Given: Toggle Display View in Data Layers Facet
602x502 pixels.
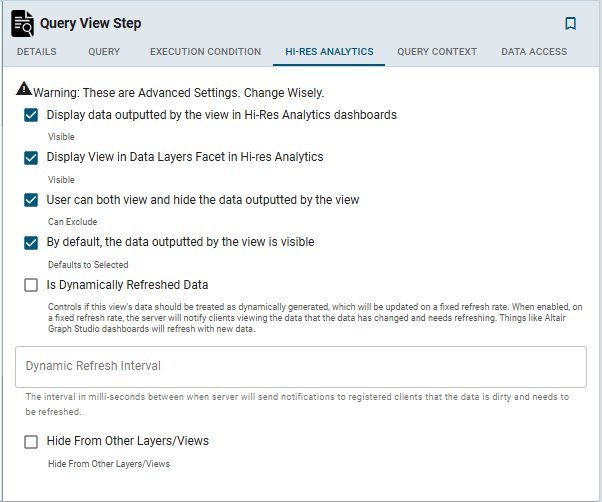Looking at the screenshot, I should coord(31,157).
